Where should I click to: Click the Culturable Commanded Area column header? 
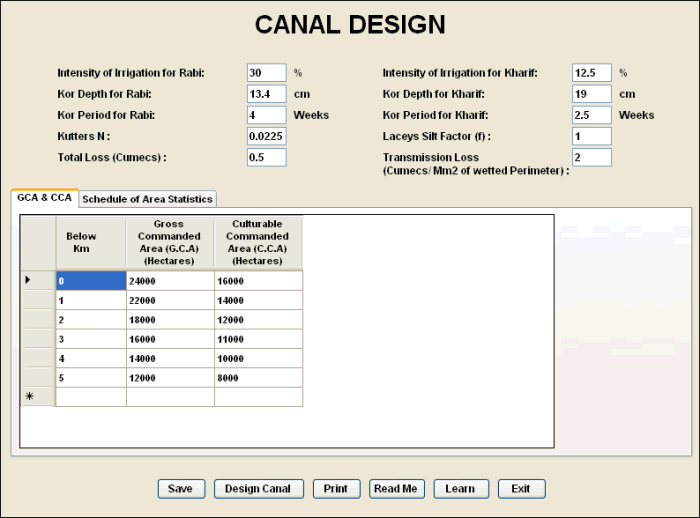coord(258,242)
